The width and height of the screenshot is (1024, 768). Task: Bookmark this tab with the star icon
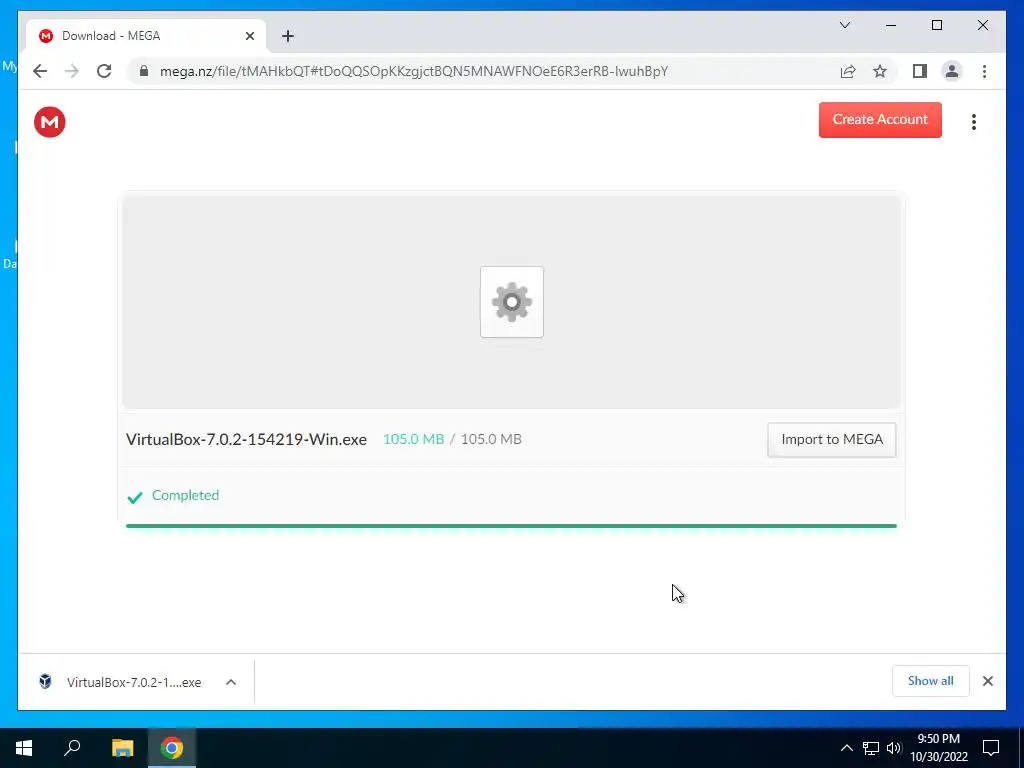(x=880, y=71)
